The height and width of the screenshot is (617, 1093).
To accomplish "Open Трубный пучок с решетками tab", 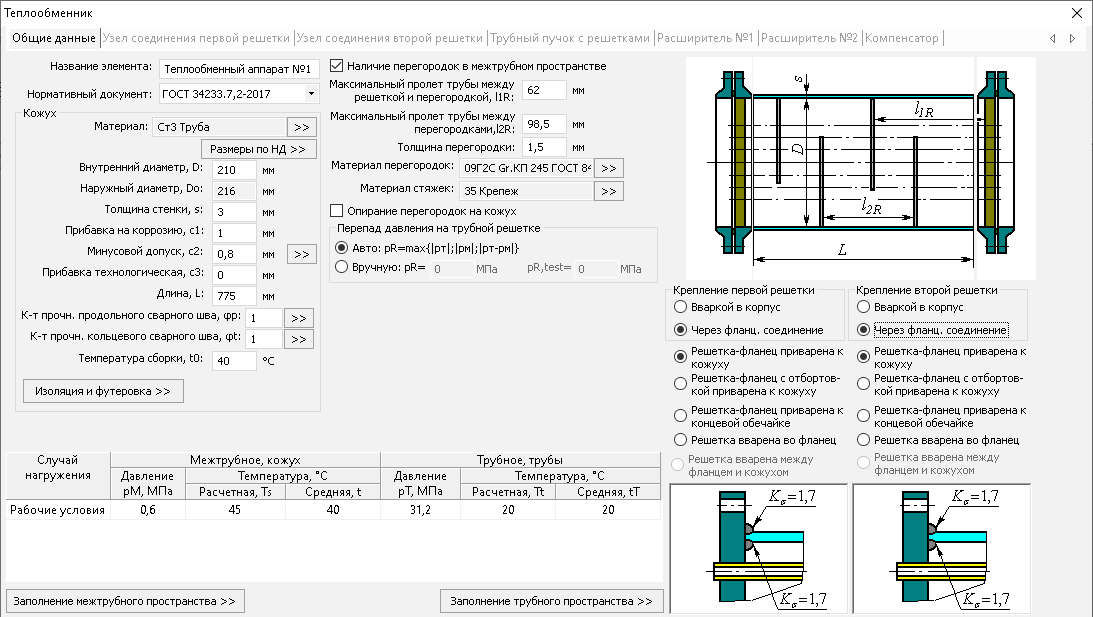I will pos(570,38).
